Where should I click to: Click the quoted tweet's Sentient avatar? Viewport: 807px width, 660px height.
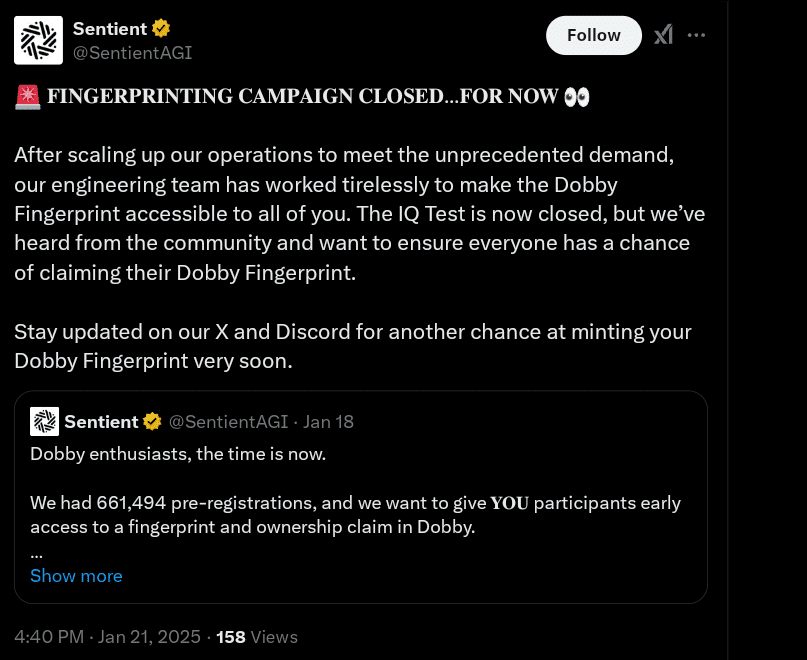pyautogui.click(x=44, y=421)
